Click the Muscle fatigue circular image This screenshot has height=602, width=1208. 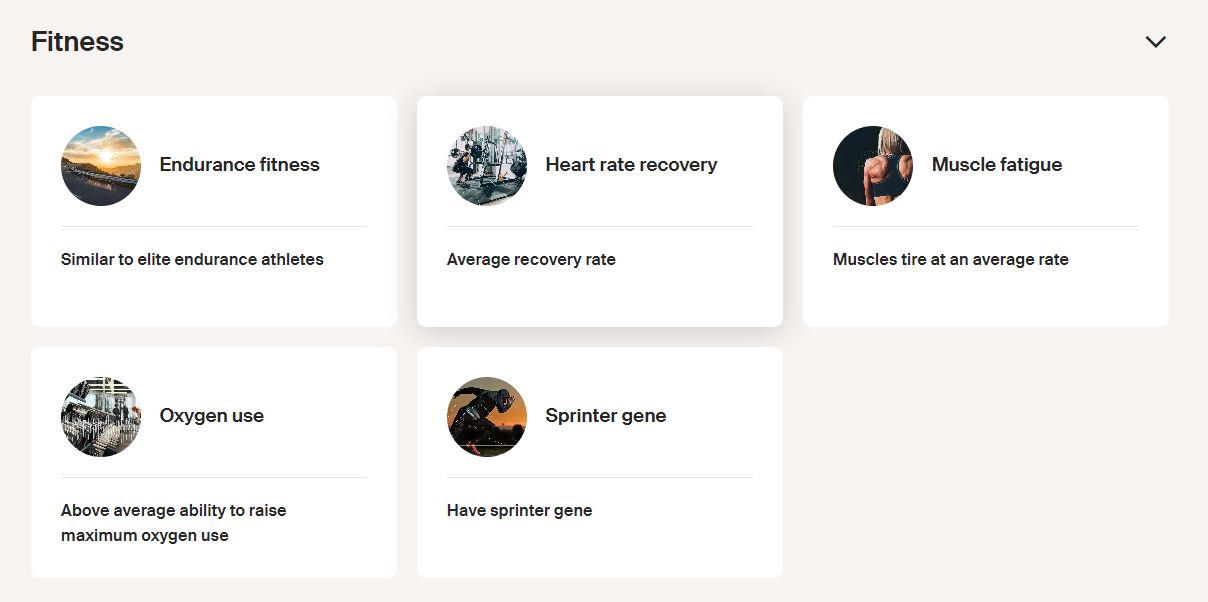point(873,166)
